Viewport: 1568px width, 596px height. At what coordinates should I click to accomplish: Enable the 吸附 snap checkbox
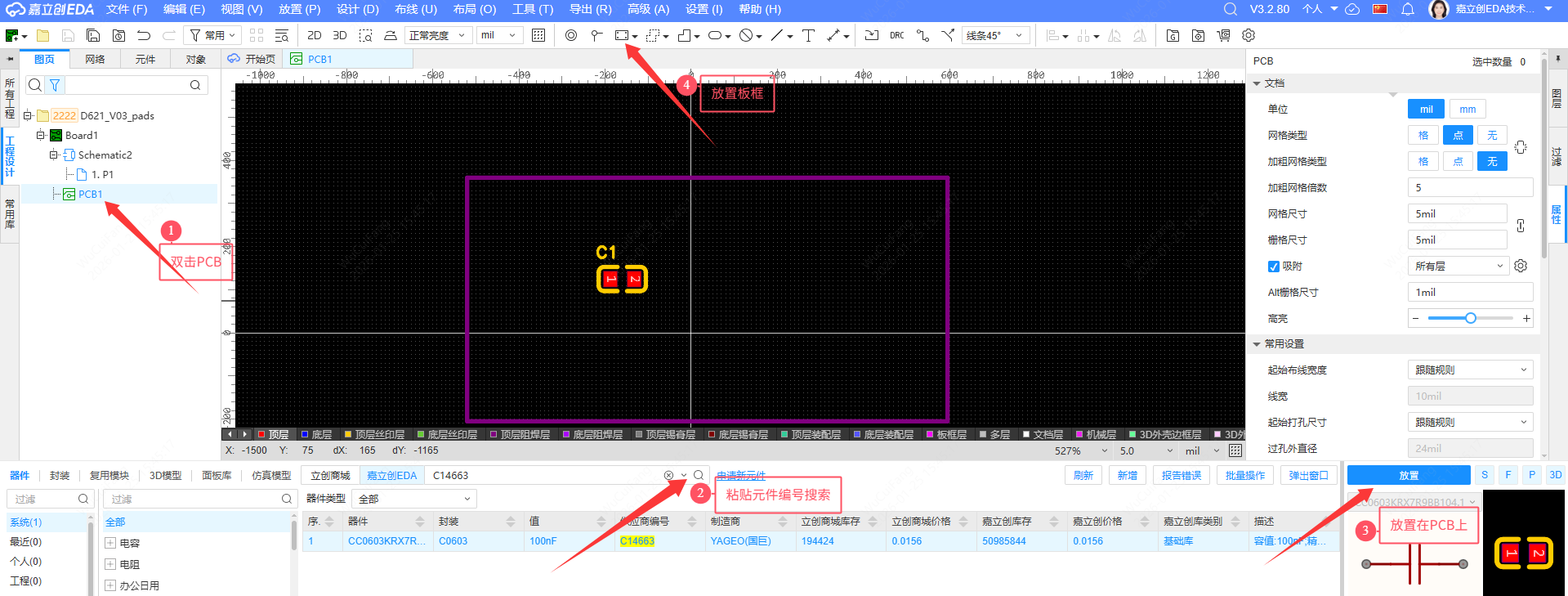pyautogui.click(x=1273, y=266)
